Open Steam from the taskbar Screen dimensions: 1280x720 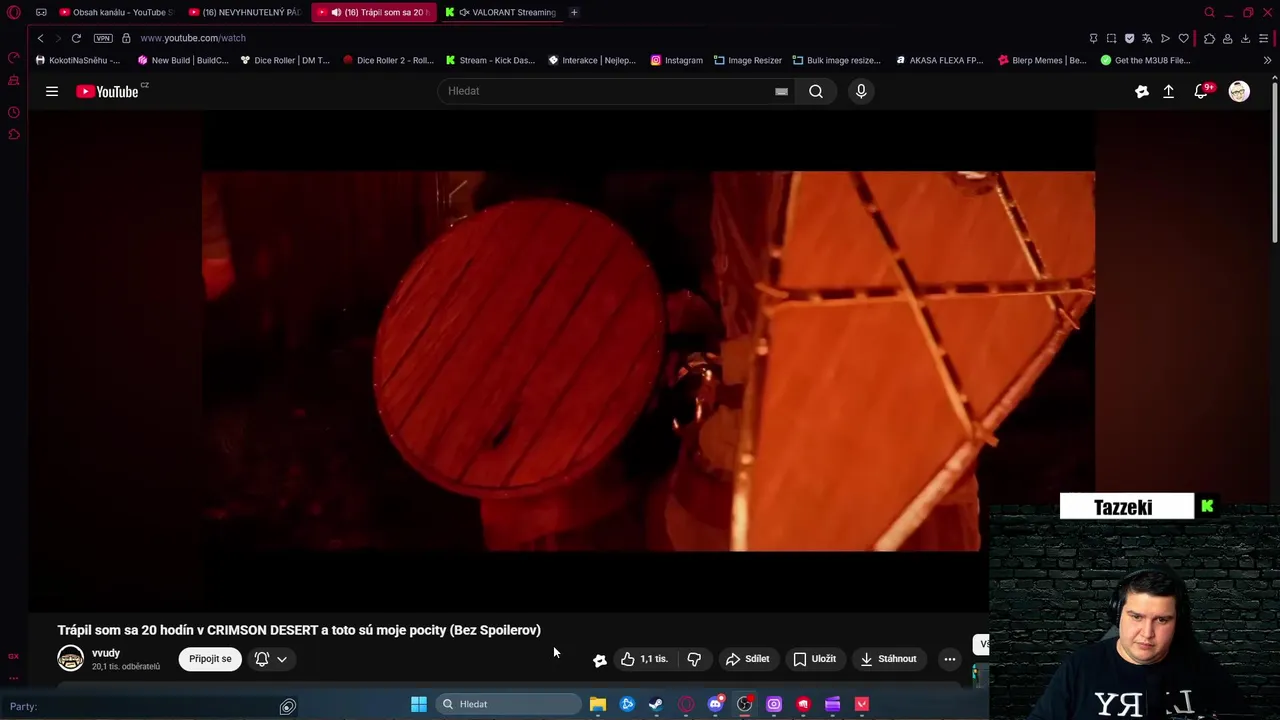pos(656,704)
